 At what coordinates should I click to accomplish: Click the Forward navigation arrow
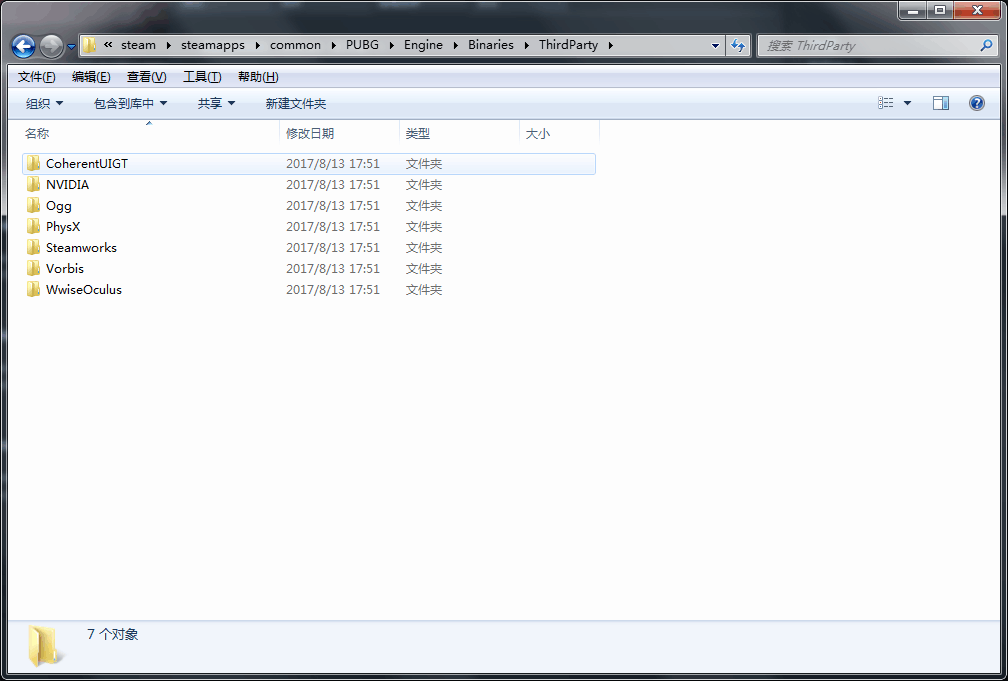[x=51, y=46]
